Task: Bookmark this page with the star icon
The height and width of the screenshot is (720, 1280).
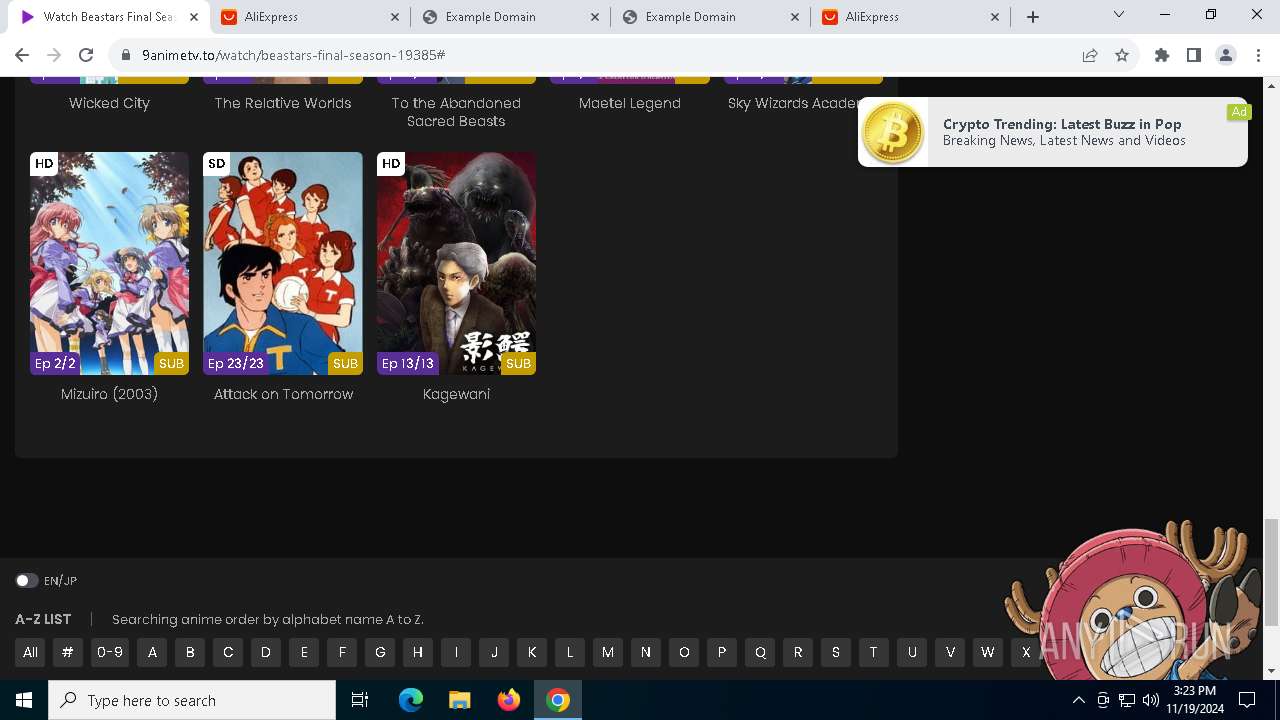Action: [1122, 55]
